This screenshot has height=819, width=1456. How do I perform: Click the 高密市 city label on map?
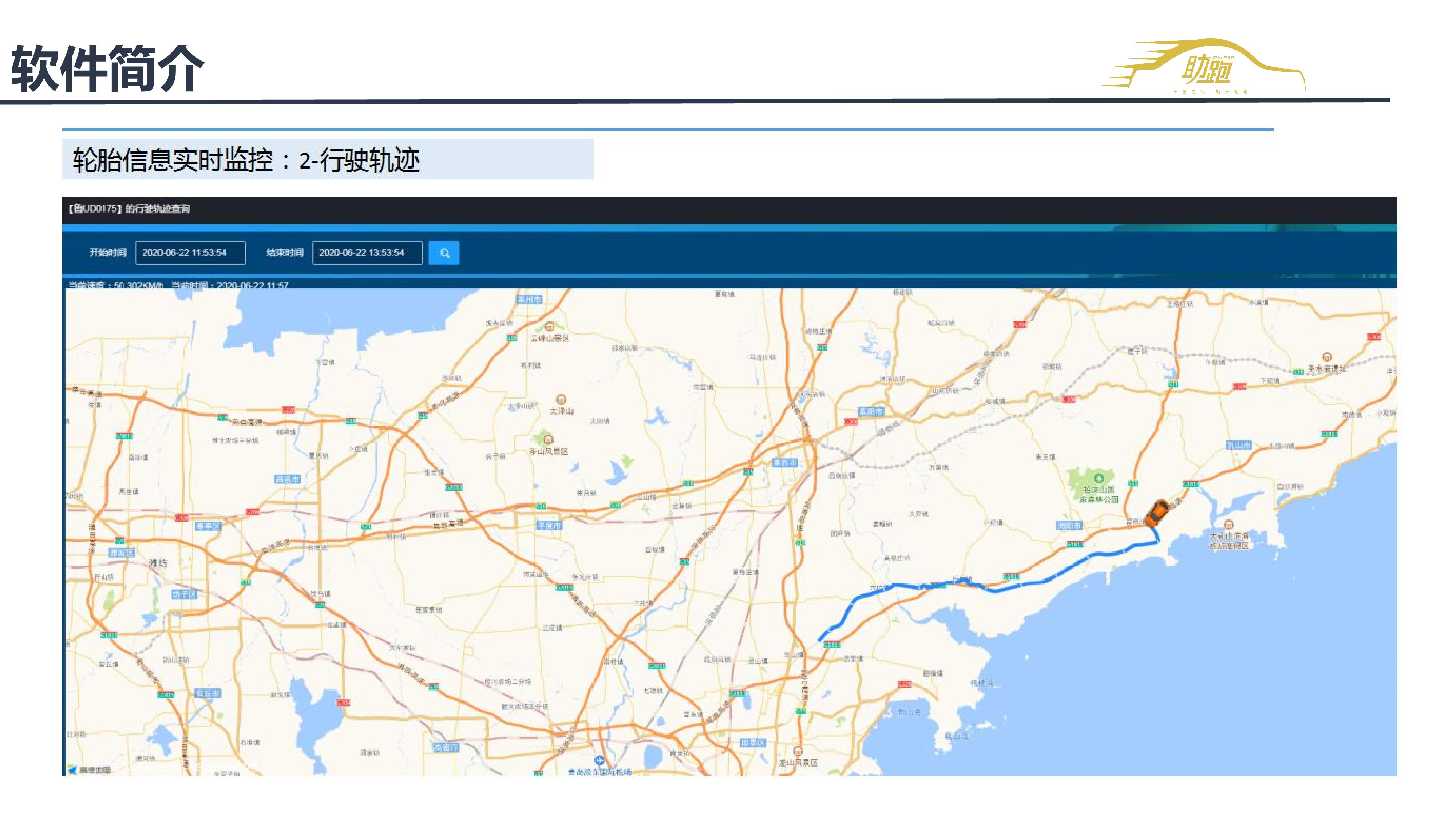(446, 747)
